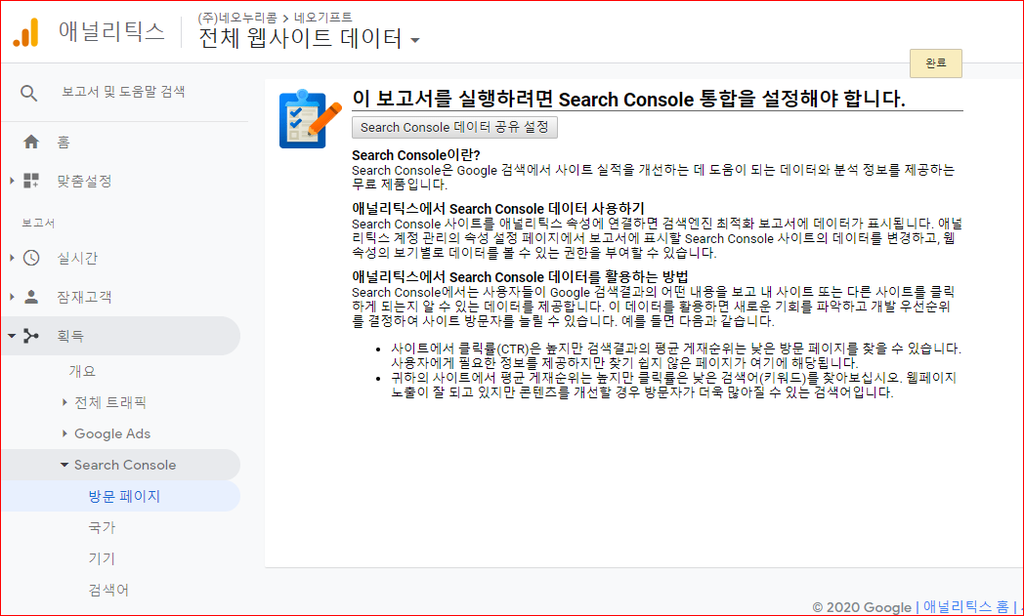Expand the 잠재고객 section arrow

coord(12,297)
